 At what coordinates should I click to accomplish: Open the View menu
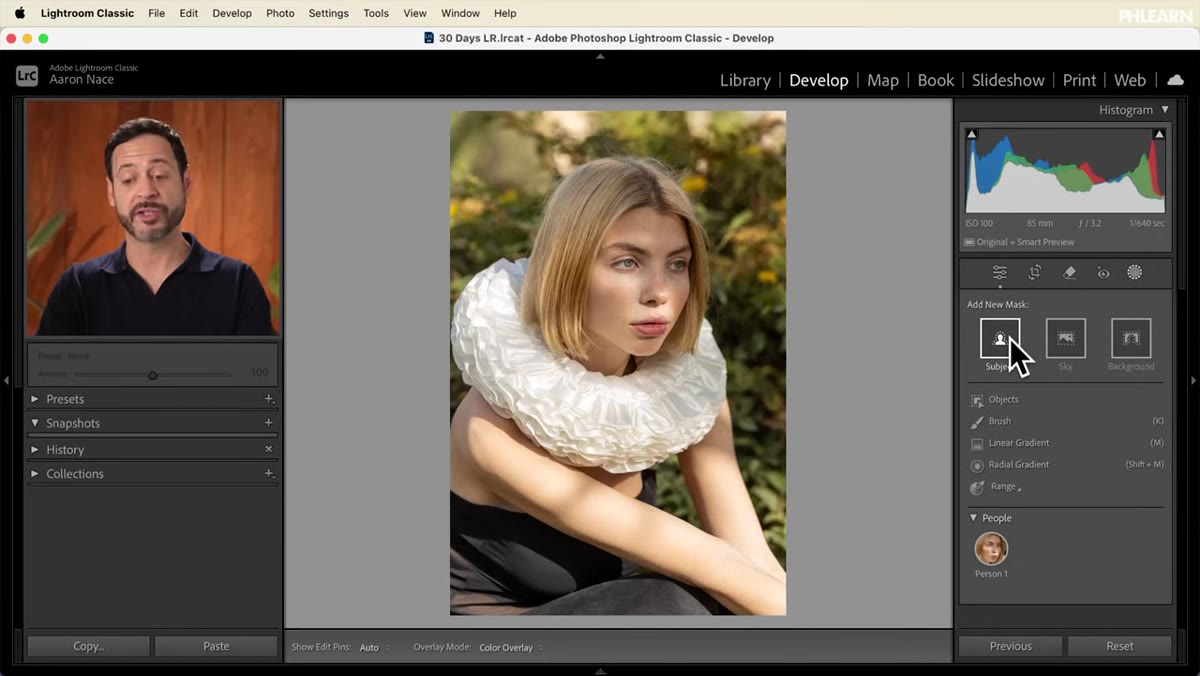(x=415, y=13)
